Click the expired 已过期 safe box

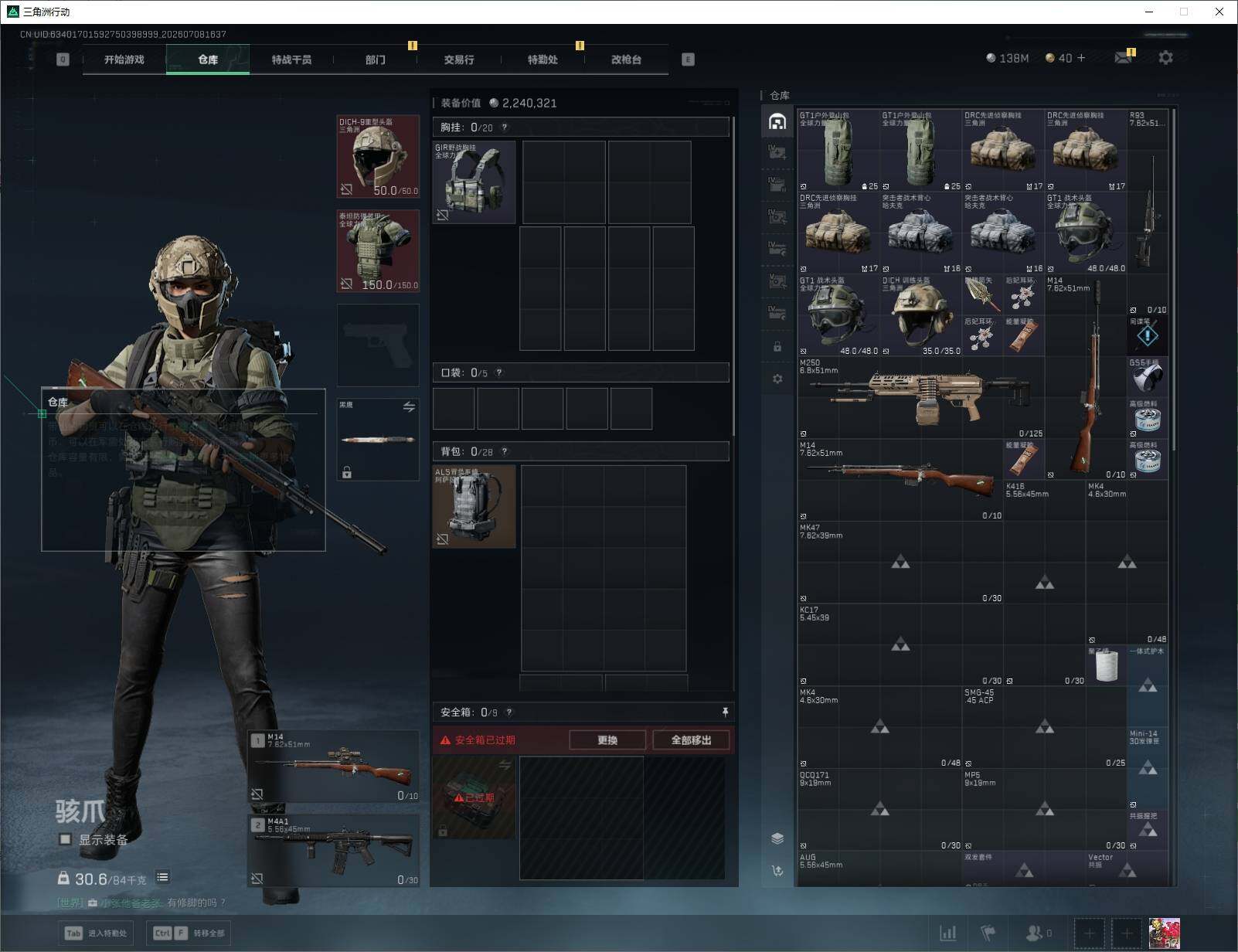point(474,797)
